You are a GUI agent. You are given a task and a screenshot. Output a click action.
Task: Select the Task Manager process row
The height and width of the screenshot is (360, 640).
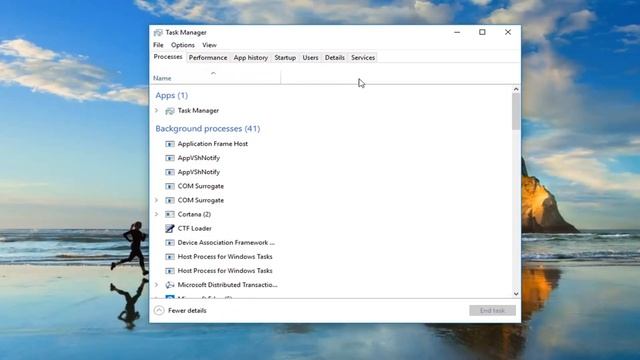[x=331, y=111]
